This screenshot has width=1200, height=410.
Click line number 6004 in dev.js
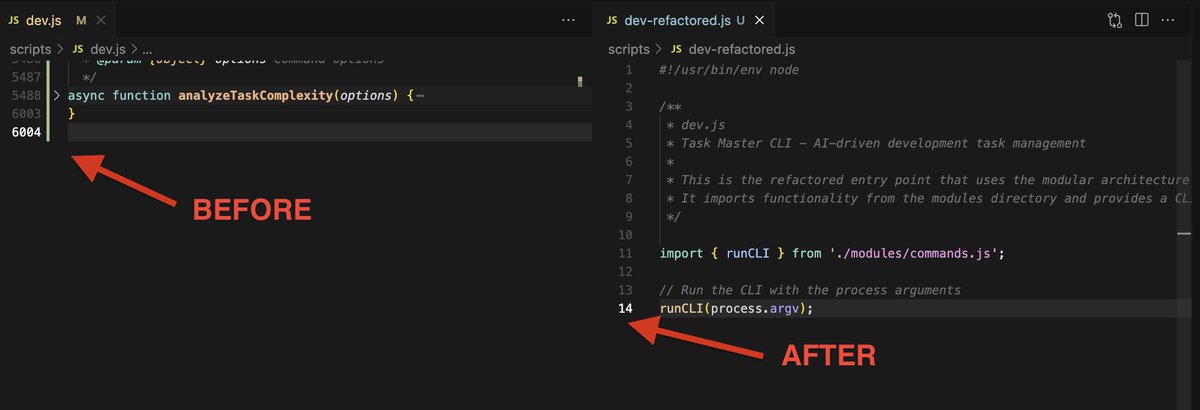click(25, 133)
